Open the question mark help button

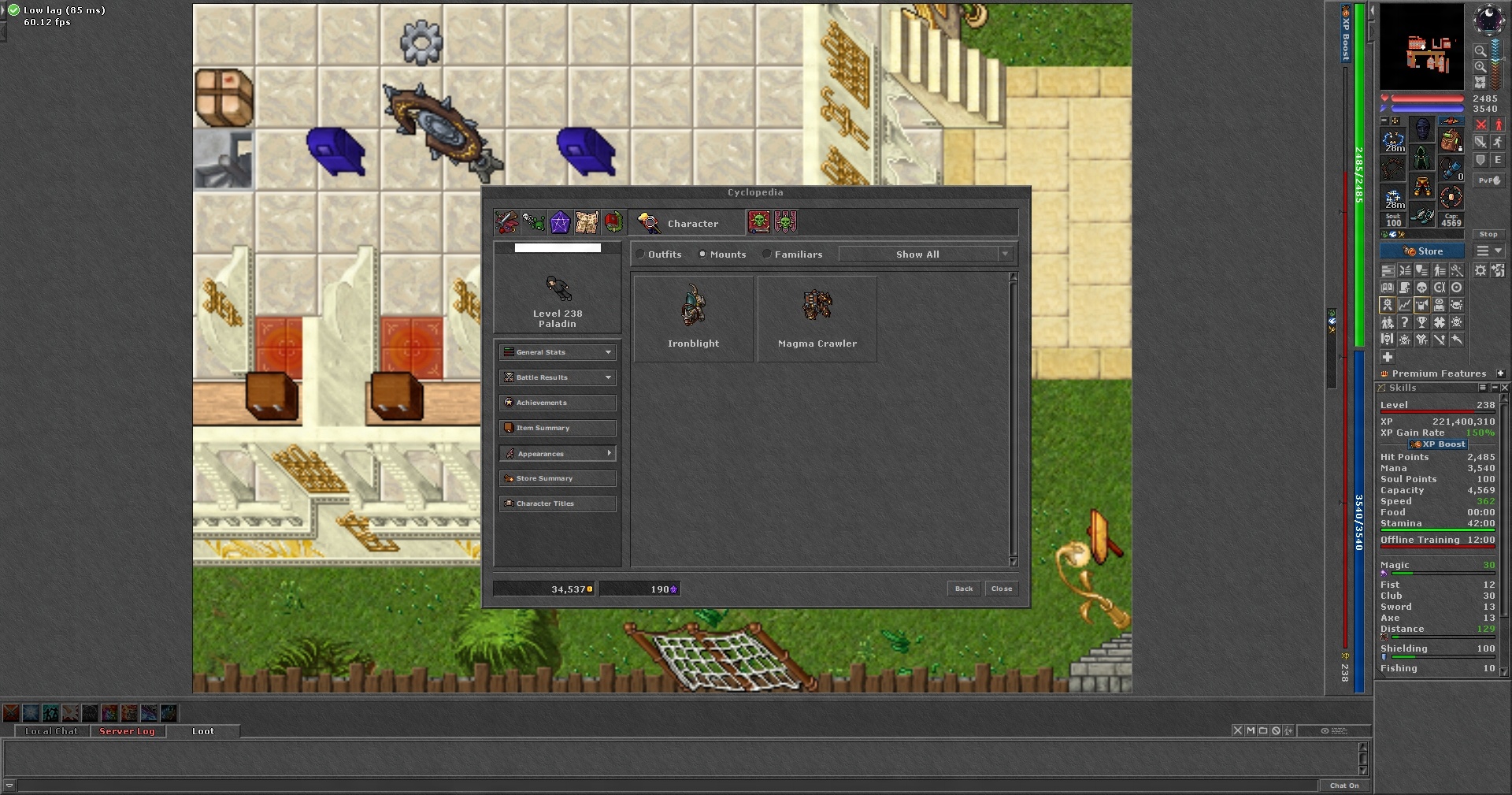[1405, 322]
